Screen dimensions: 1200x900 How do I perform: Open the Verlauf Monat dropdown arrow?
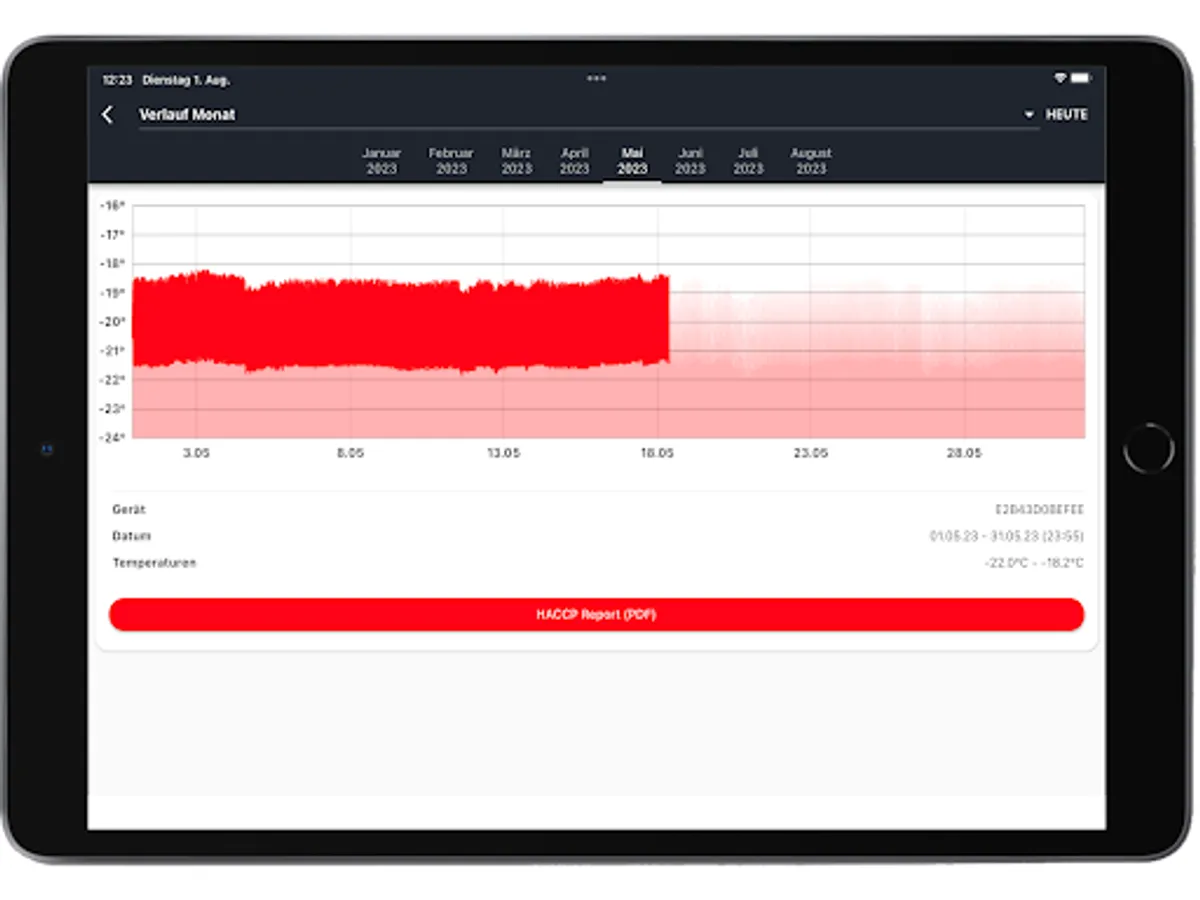click(1029, 115)
